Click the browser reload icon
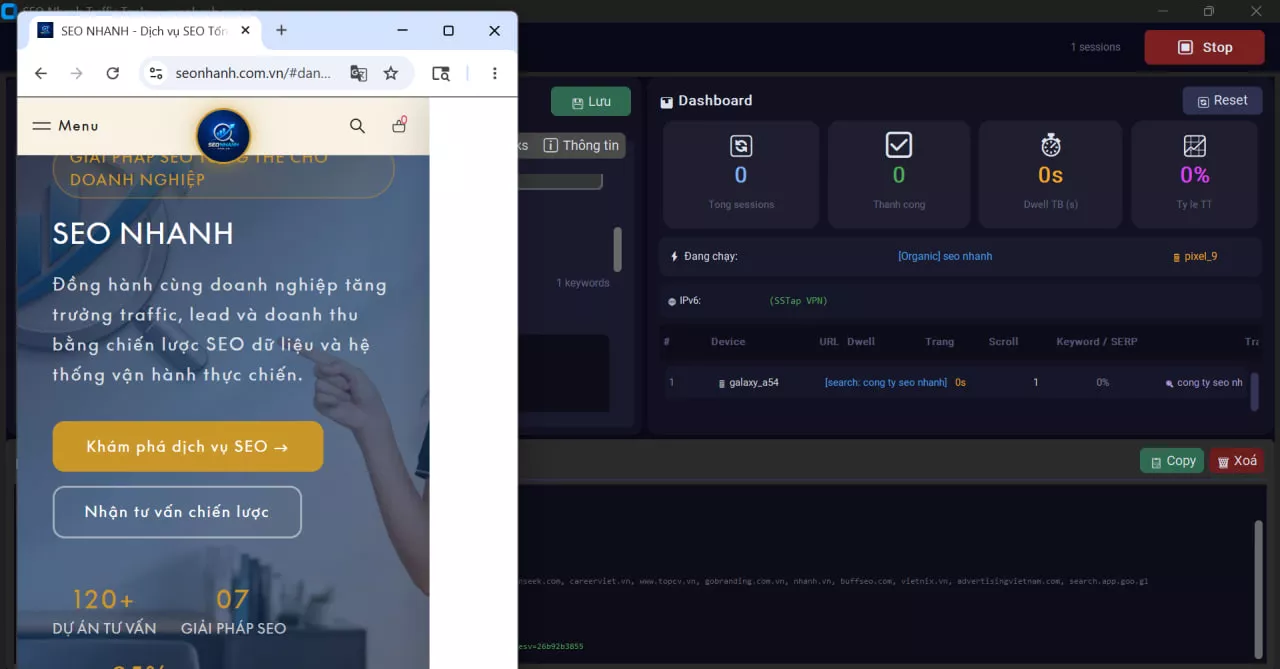 click(x=113, y=73)
